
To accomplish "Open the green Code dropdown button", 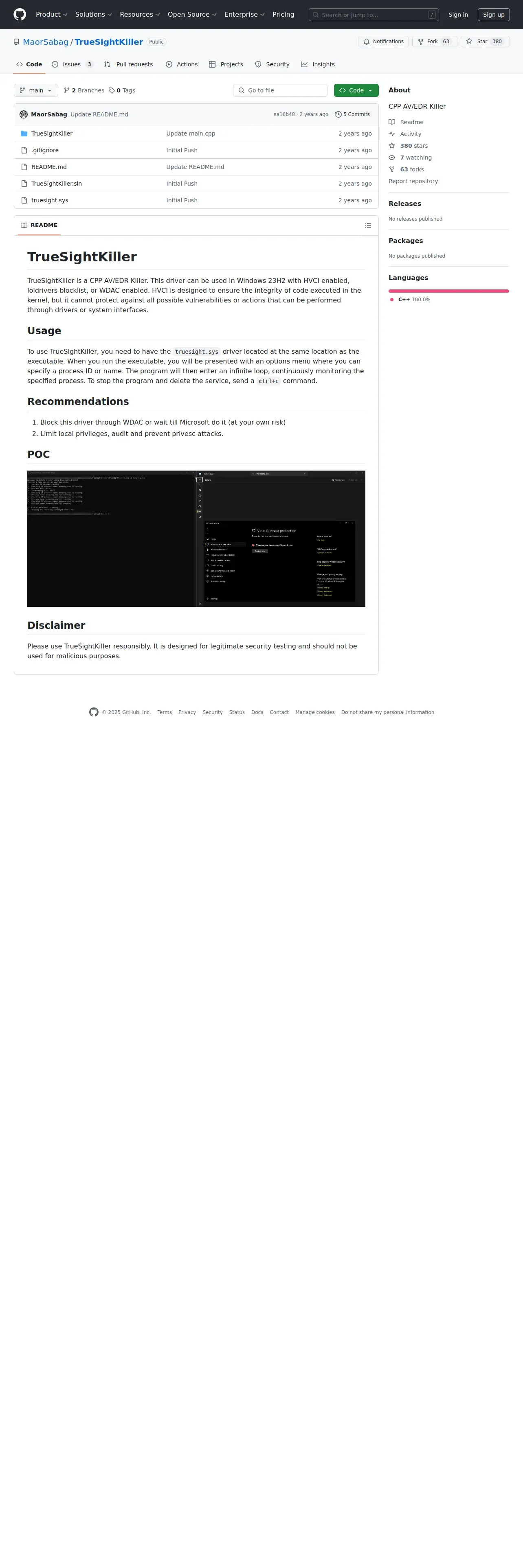I will [356, 90].
